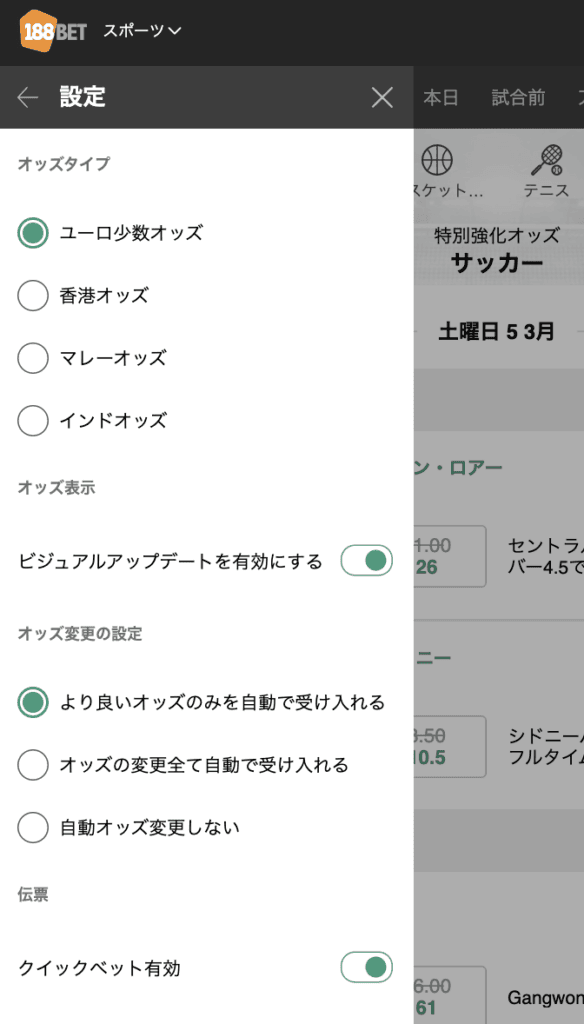
Task: Click the back arrow in the settings header
Action: tap(24, 97)
